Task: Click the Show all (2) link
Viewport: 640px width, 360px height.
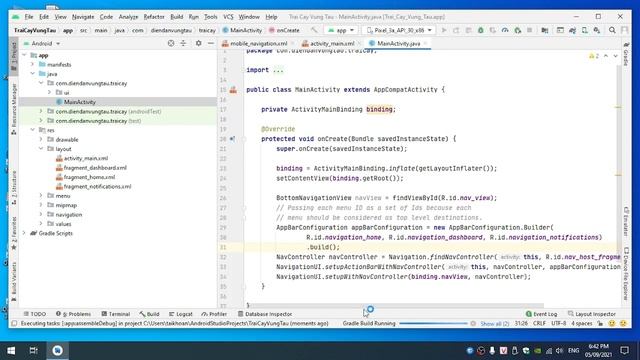Action: pyautogui.click(x=495, y=324)
